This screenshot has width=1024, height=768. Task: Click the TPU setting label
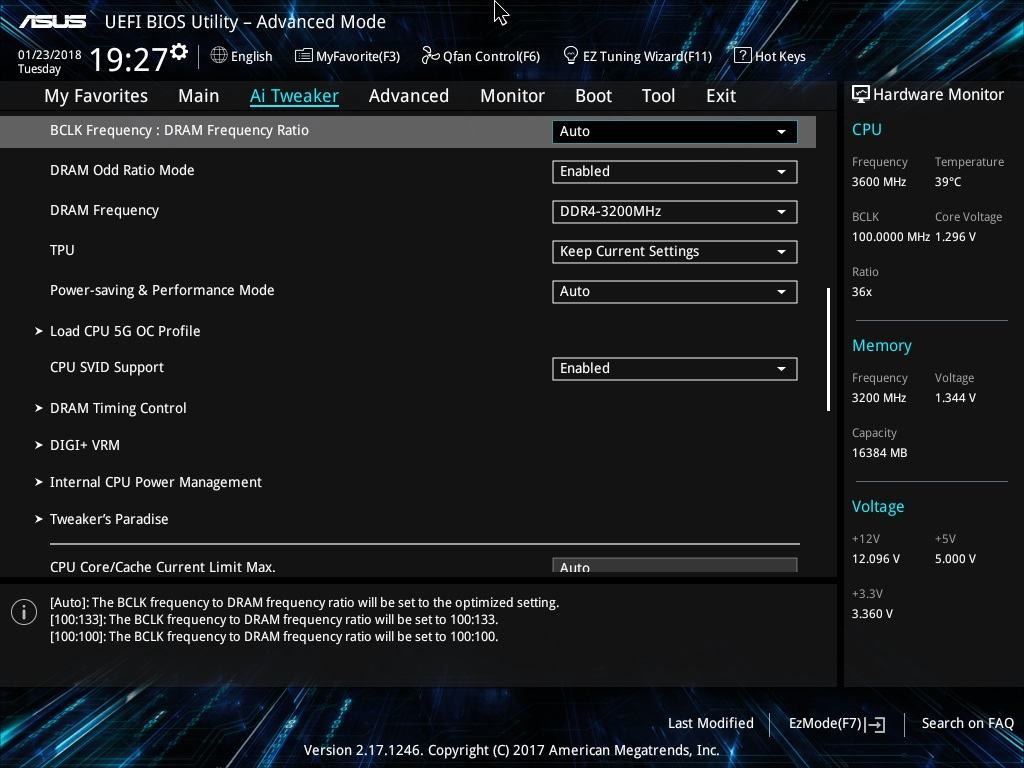pos(62,250)
